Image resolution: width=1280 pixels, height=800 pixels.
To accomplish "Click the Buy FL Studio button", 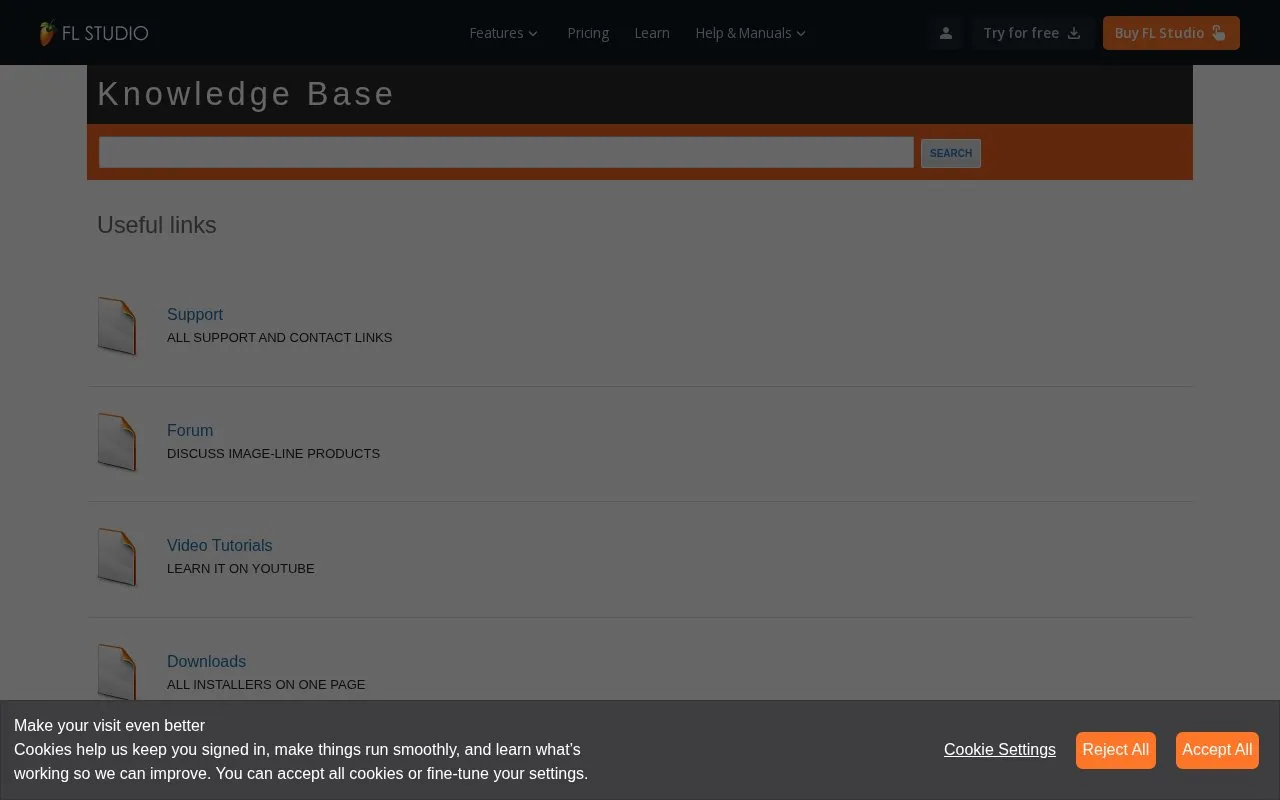I will click(1171, 33).
